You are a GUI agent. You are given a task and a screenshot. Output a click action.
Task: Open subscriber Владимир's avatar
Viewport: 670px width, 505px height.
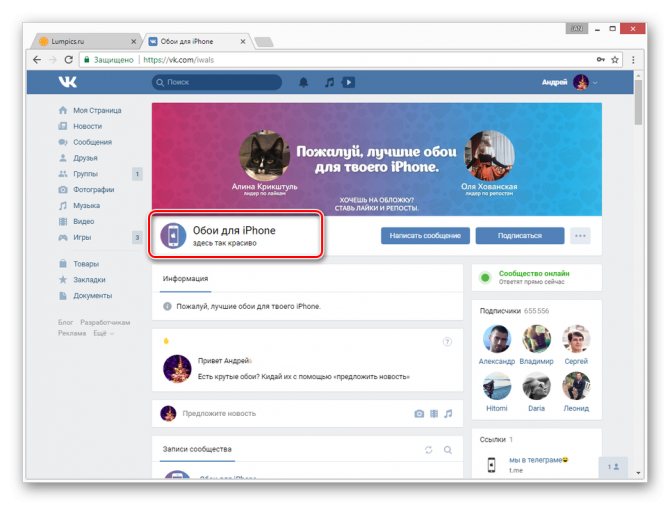[x=537, y=339]
